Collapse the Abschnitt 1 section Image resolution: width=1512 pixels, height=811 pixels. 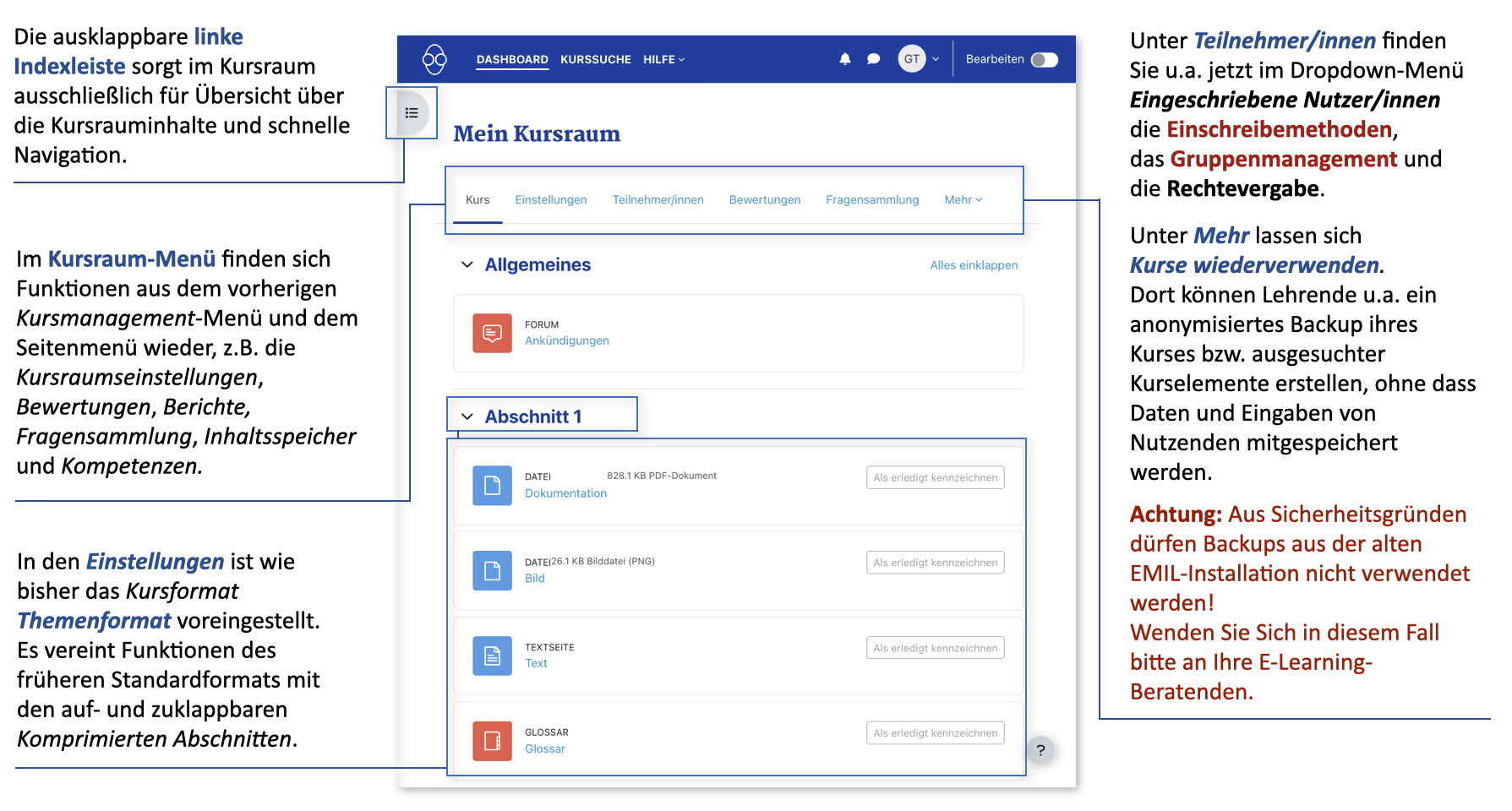pyautogui.click(x=467, y=416)
